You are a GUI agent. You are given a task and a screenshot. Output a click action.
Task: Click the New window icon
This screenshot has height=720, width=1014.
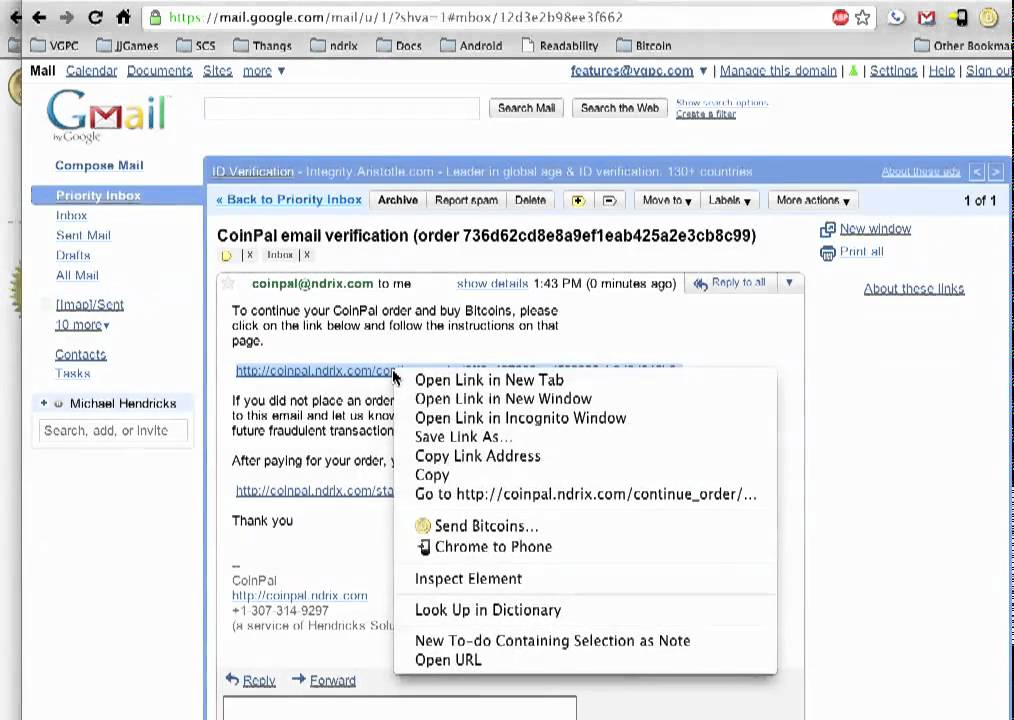click(x=828, y=230)
